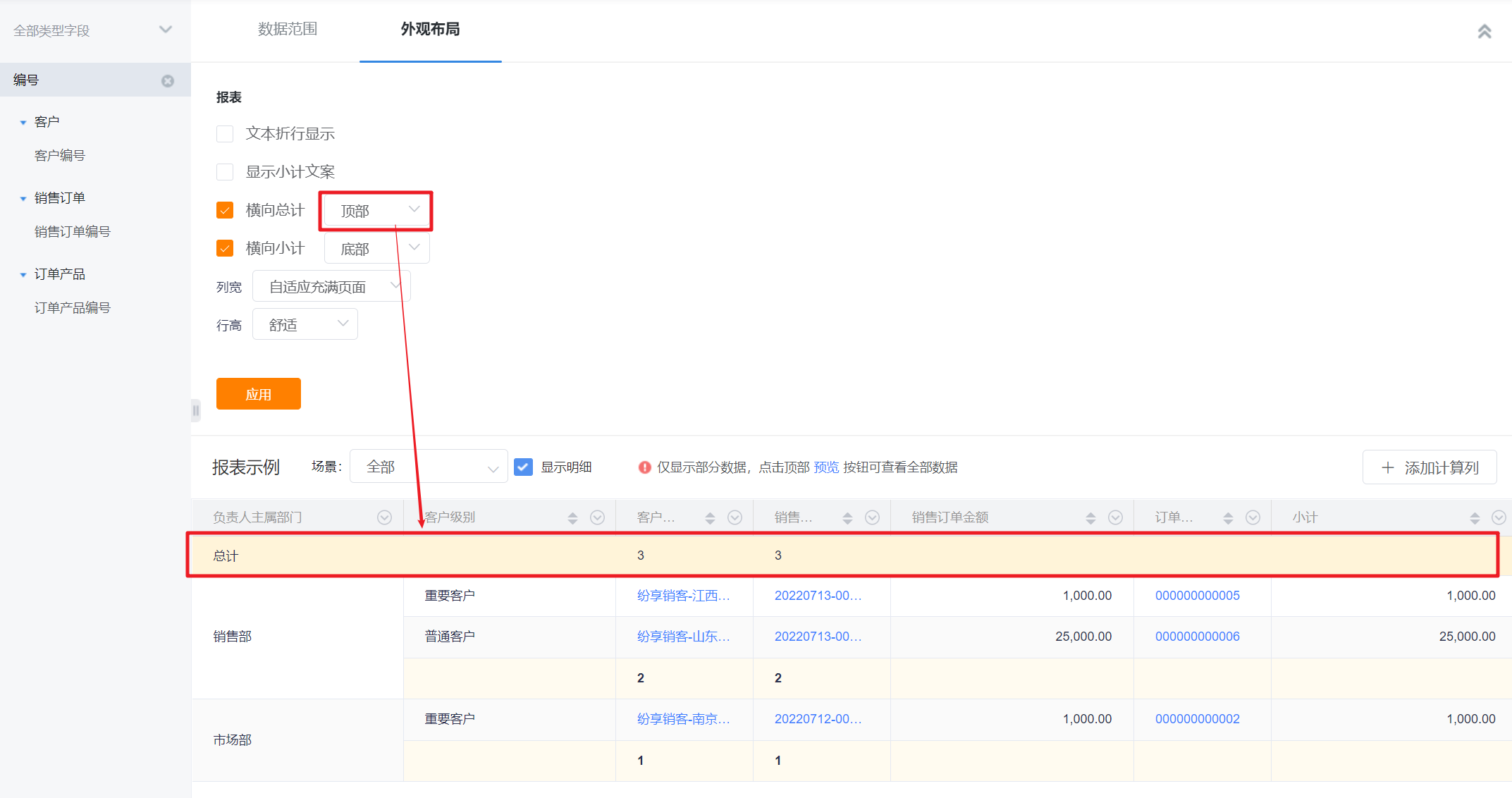The width and height of the screenshot is (1512, 798).
Task: Open order product link 000000000006
Action: tap(1197, 637)
